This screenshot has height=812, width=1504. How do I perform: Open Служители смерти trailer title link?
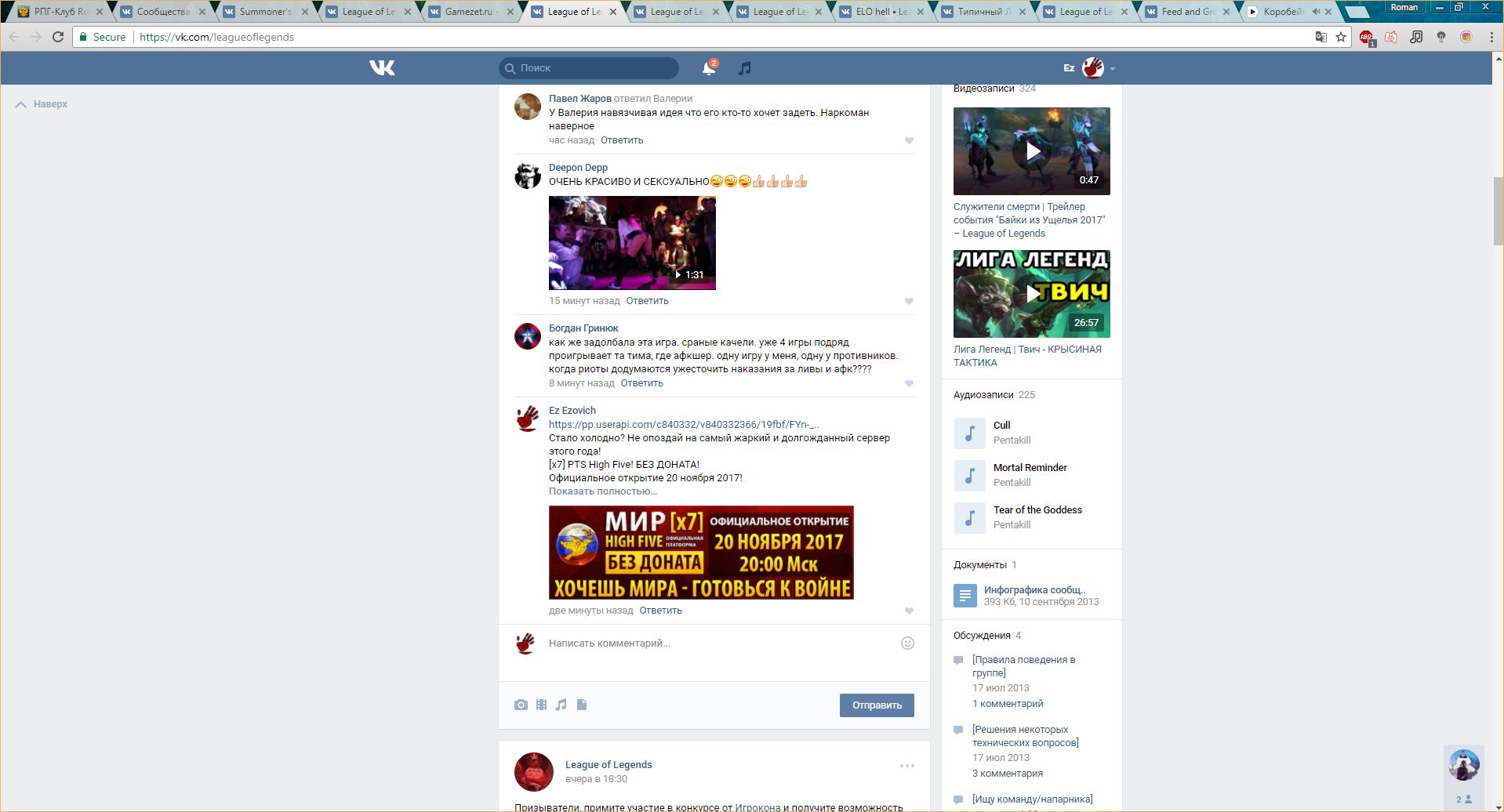tap(1029, 220)
